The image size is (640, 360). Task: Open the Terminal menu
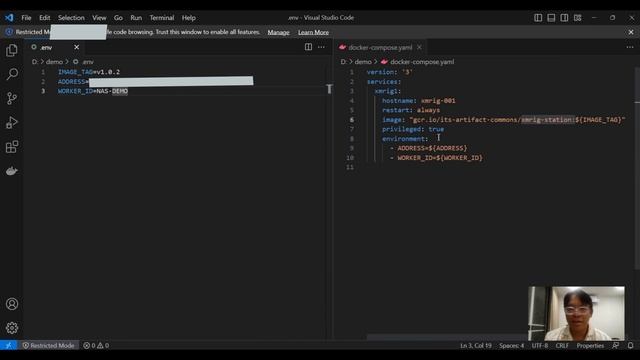click(x=162, y=18)
